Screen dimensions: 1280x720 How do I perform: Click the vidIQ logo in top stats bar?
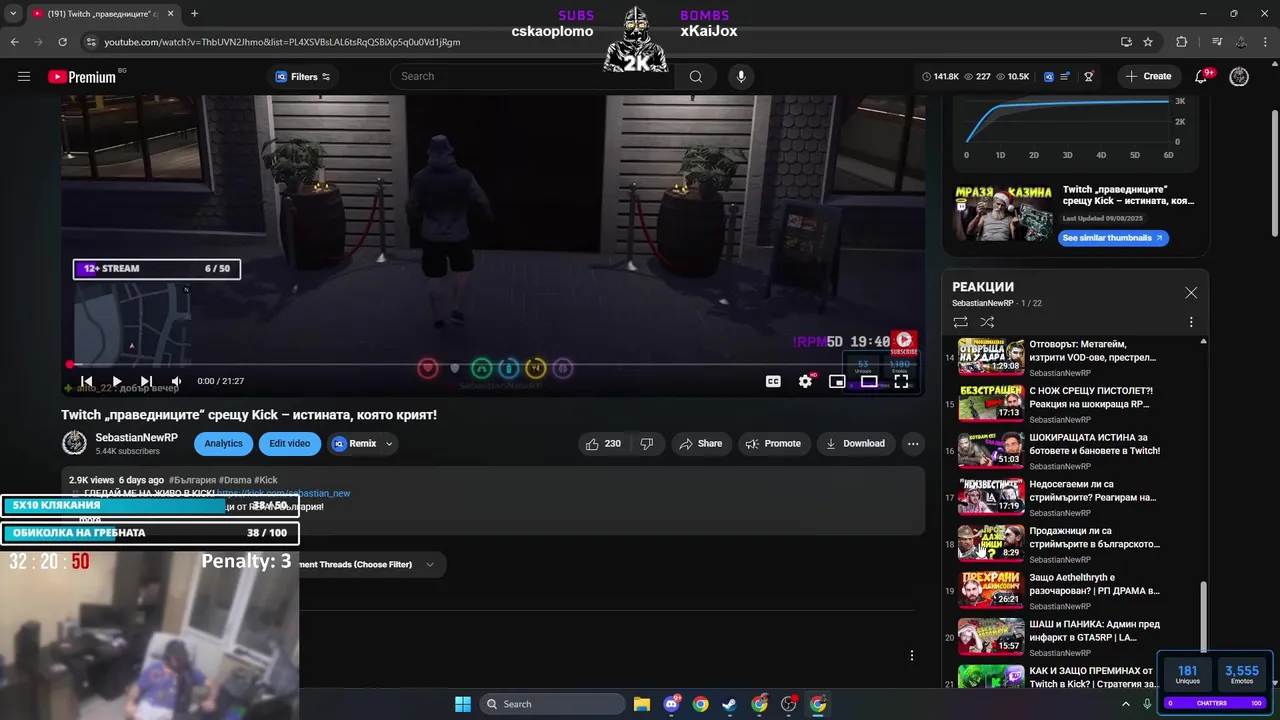(1049, 76)
